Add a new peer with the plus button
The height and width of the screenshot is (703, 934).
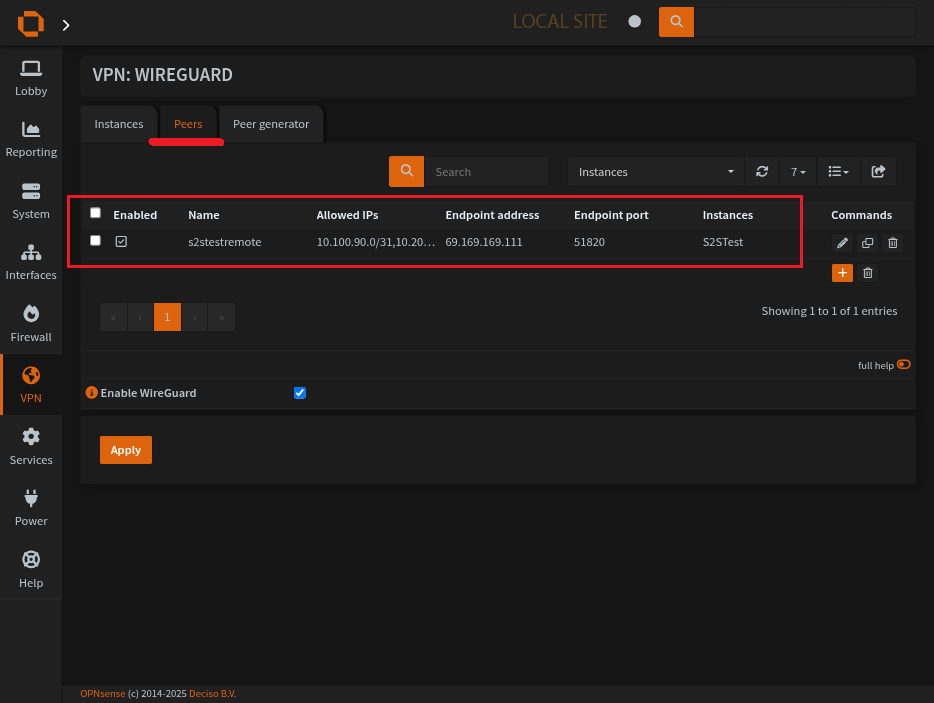[842, 273]
